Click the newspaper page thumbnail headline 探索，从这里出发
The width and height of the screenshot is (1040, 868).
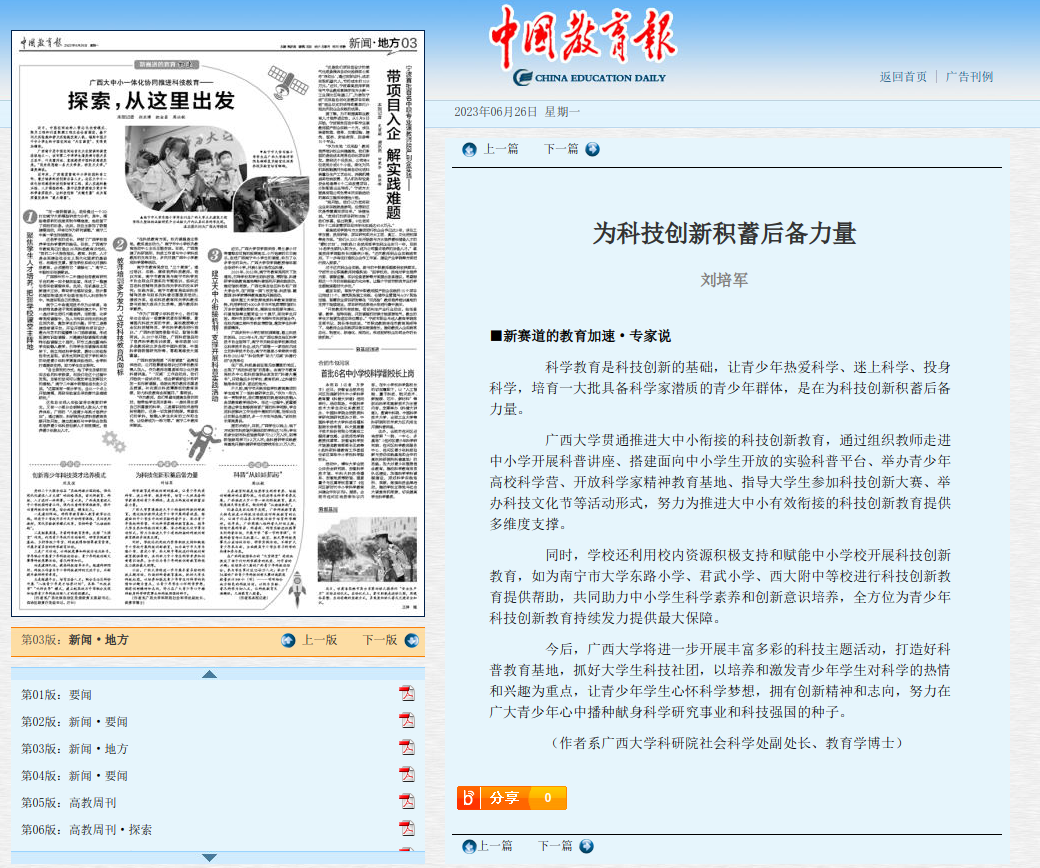[x=150, y=101]
